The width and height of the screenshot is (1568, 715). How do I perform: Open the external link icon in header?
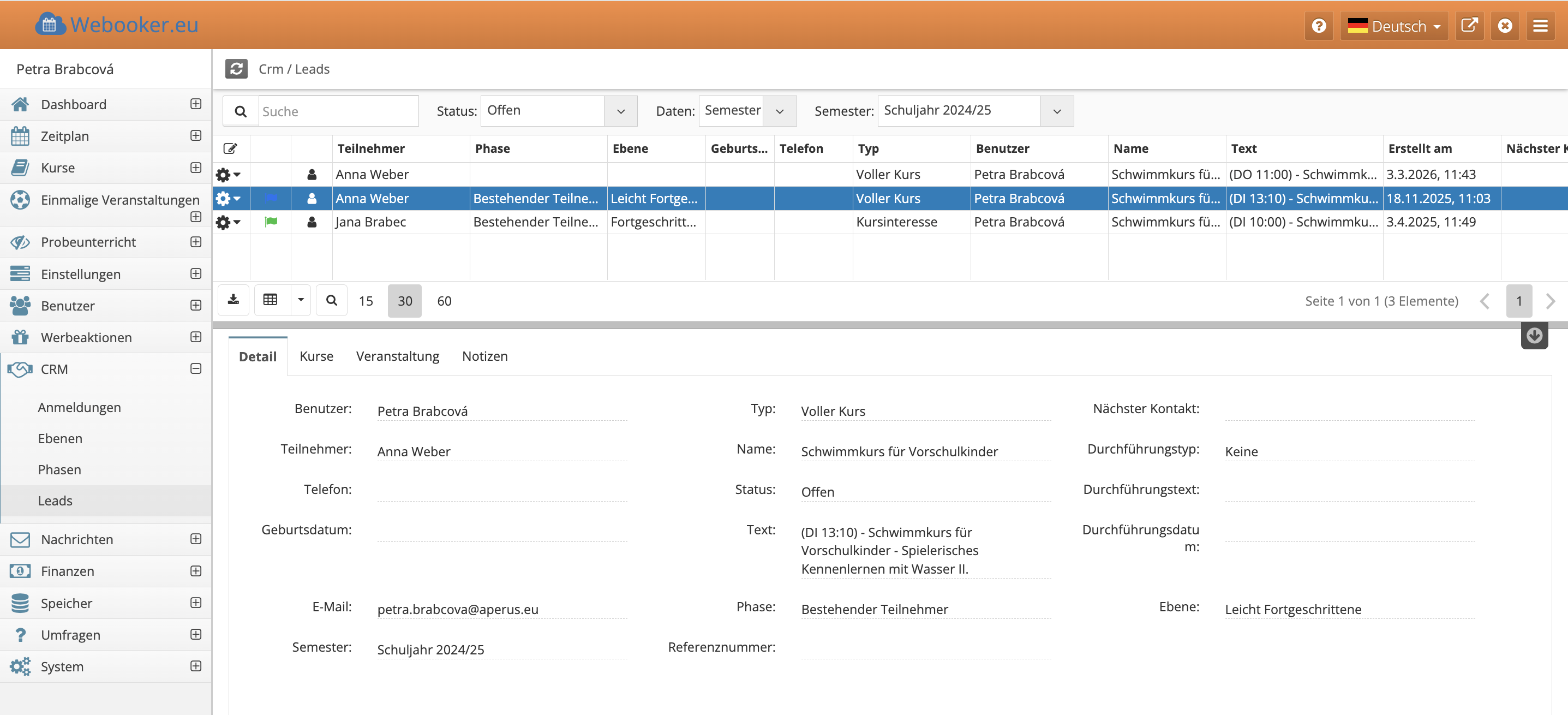(x=1469, y=26)
